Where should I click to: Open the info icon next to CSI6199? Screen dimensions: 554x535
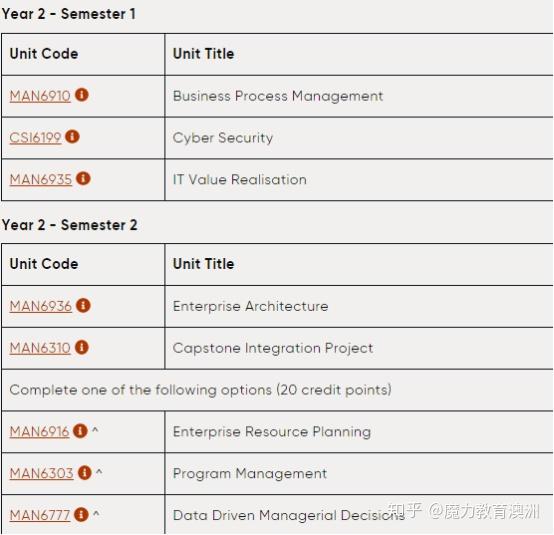[x=72, y=136]
